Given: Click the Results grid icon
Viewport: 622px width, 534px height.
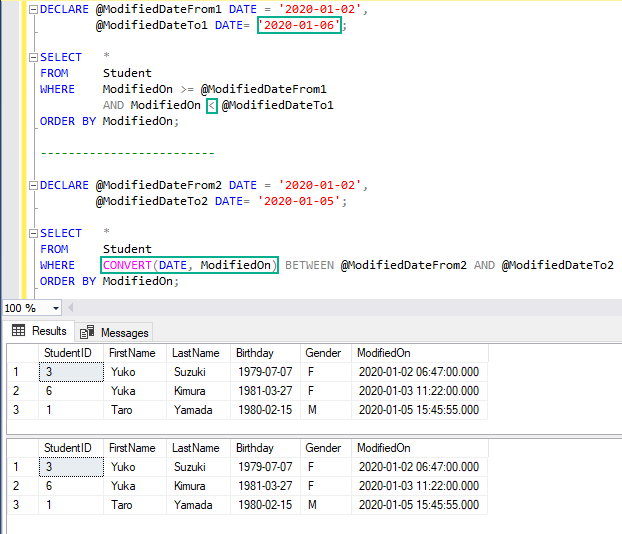Looking at the screenshot, I should point(18,330).
